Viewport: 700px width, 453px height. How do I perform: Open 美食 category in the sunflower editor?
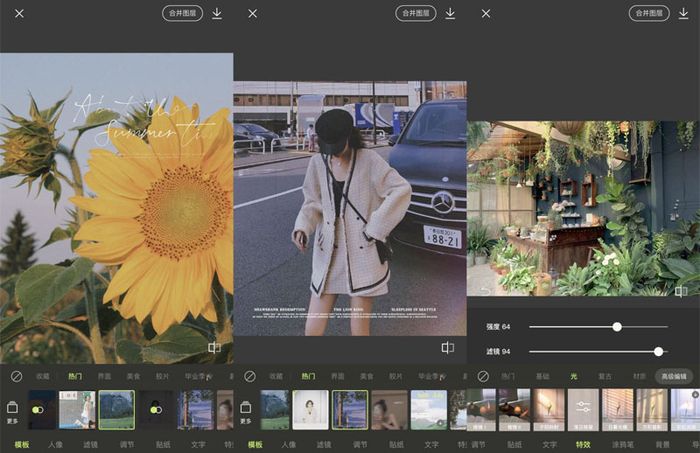point(133,376)
